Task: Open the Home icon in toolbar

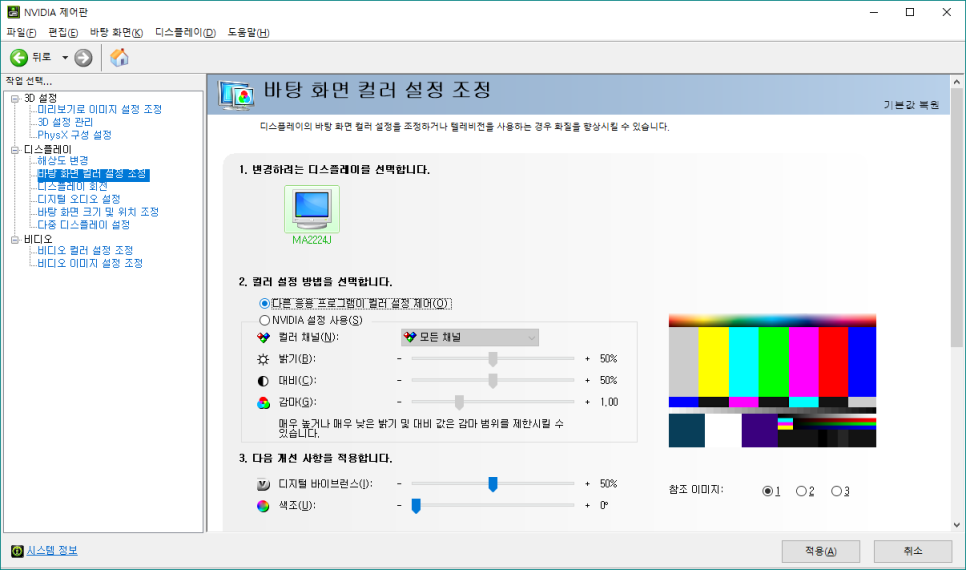Action: [x=119, y=57]
